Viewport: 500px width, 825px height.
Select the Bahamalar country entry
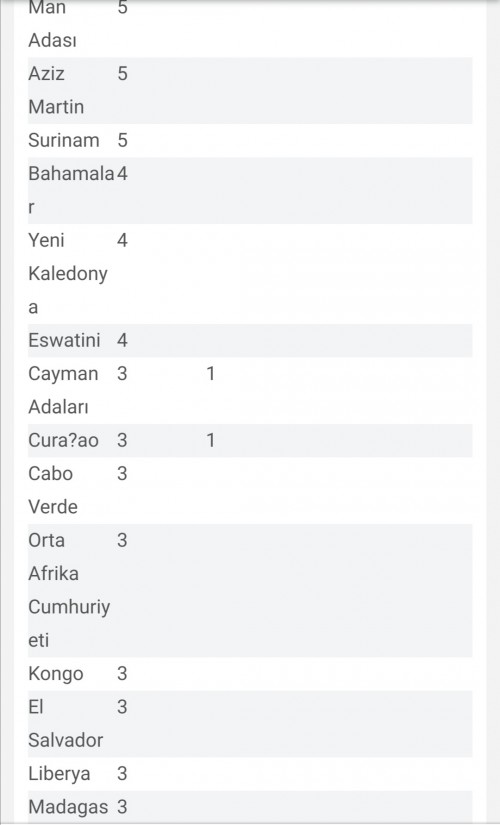click(71, 190)
